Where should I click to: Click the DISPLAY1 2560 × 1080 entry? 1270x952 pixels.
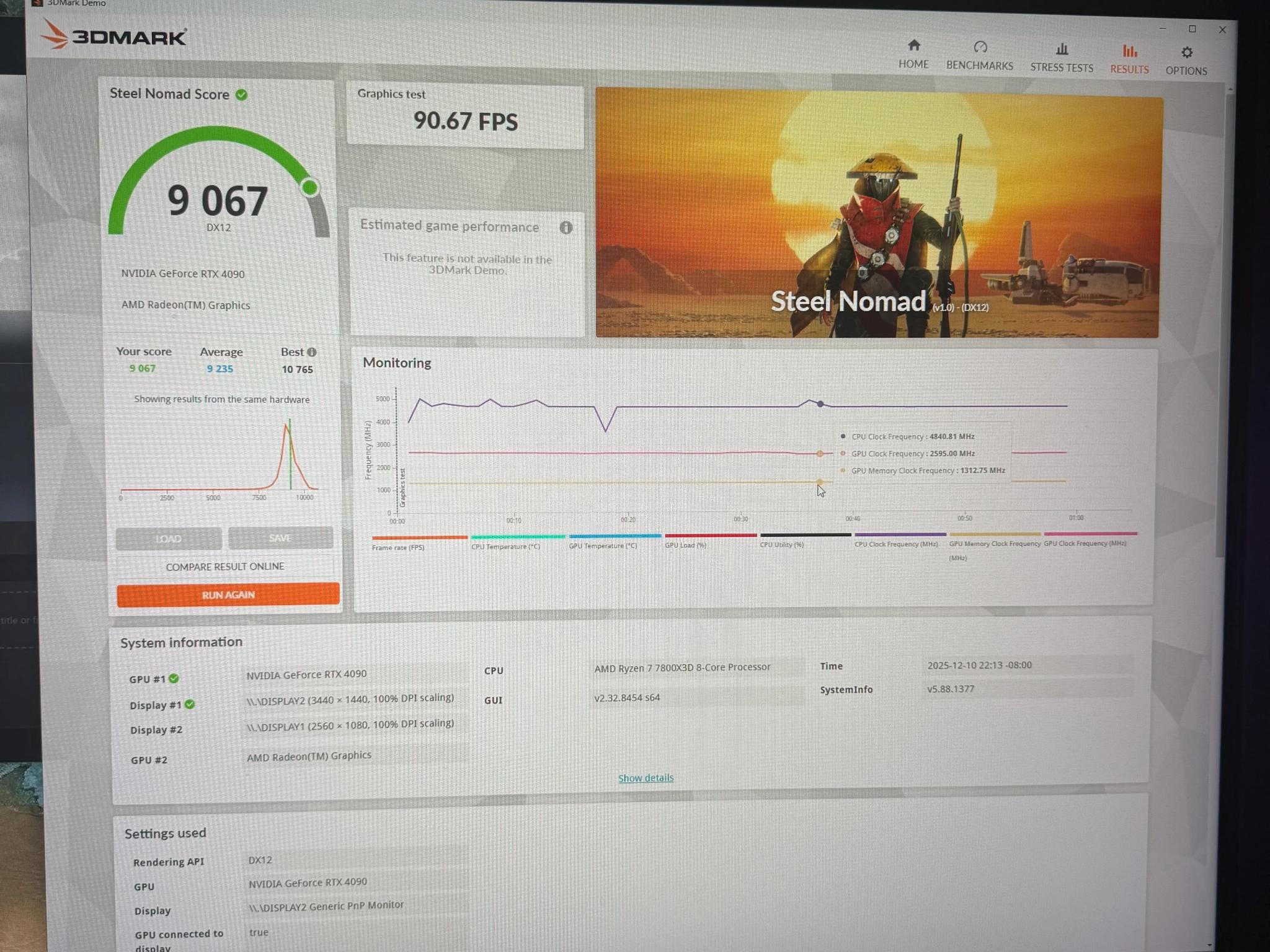[350, 725]
